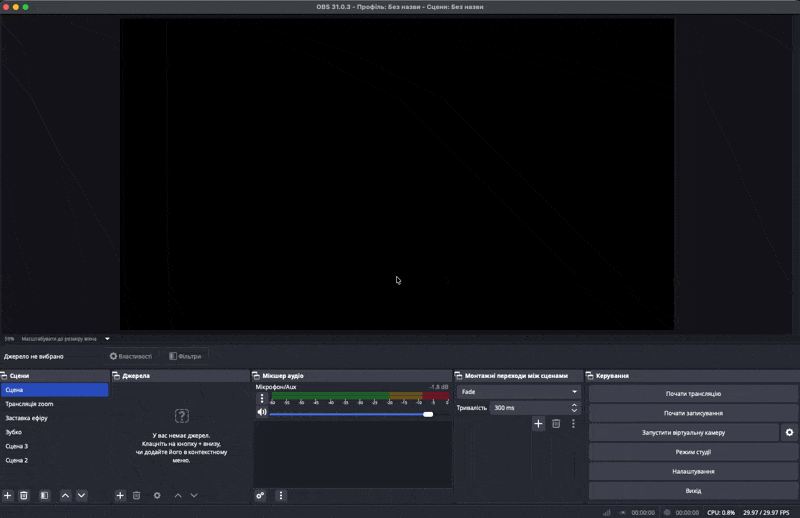This screenshot has width=800, height=518.
Task: Click Почати записування button
Action: tap(693, 413)
